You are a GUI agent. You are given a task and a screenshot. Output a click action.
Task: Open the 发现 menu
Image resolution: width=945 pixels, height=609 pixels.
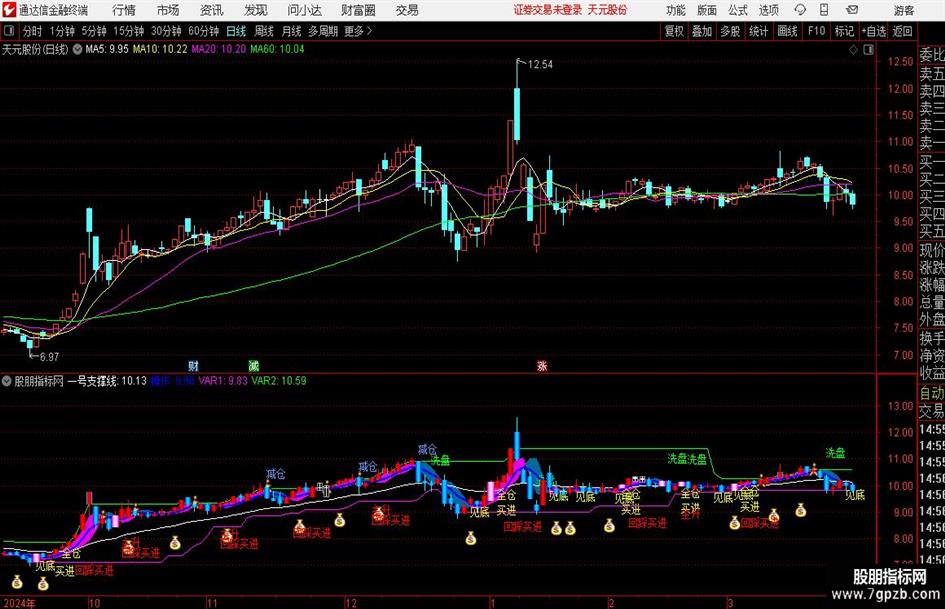(256, 10)
